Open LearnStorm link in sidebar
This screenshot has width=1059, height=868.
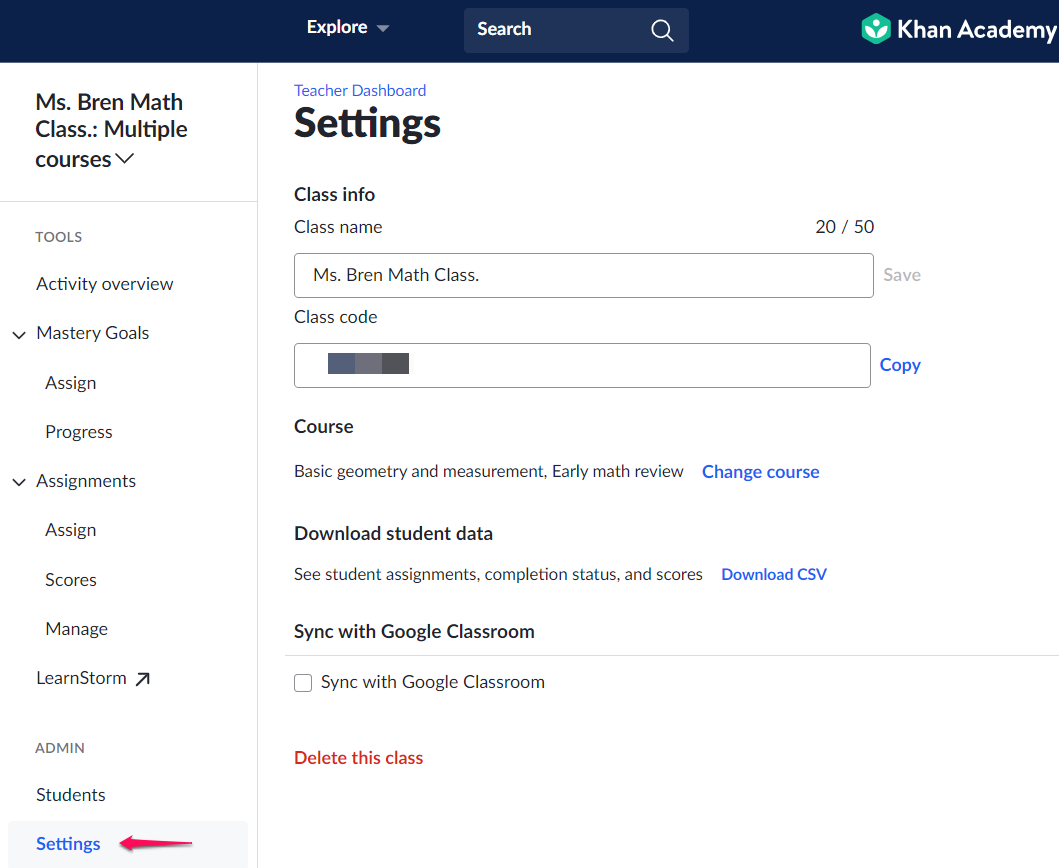coord(82,678)
